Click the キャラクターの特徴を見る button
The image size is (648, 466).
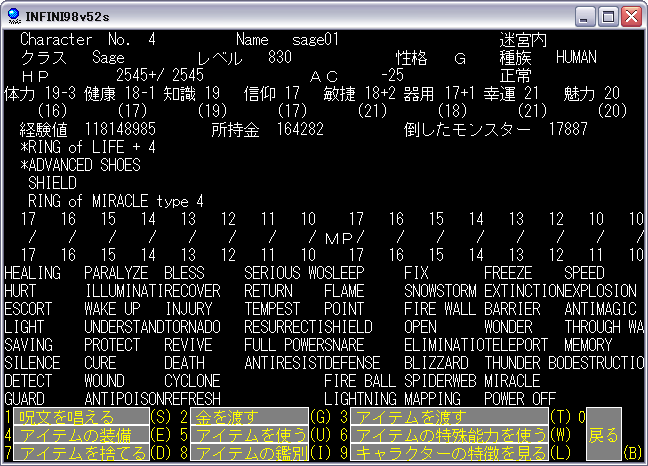pyautogui.click(x=449, y=452)
